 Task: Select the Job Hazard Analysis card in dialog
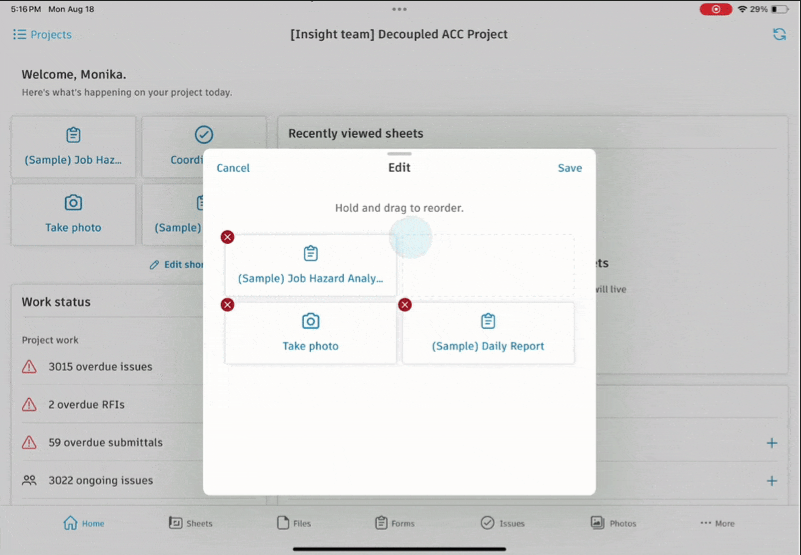[x=311, y=265]
